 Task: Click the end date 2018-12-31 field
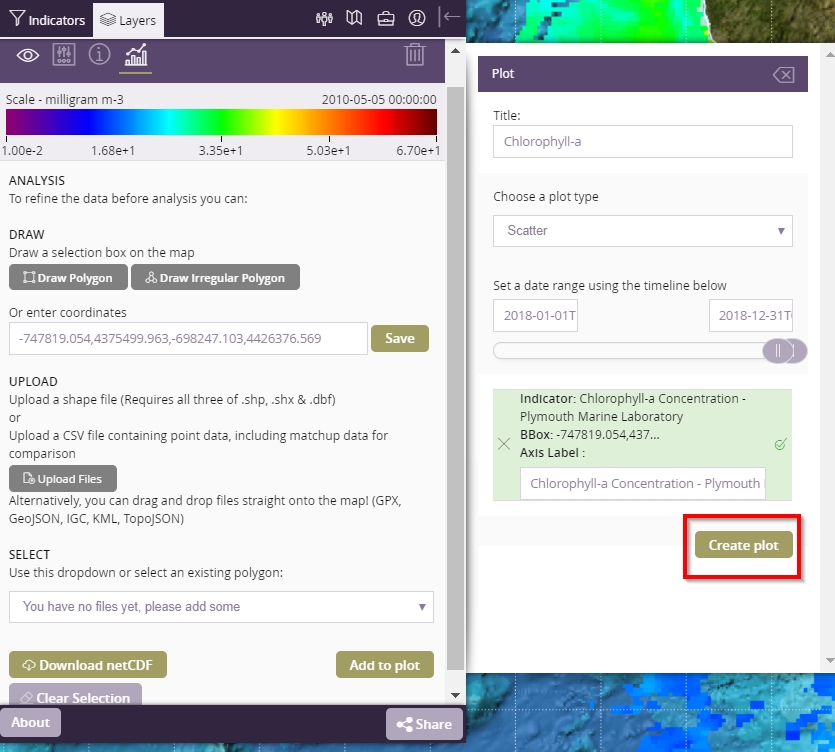tap(751, 315)
